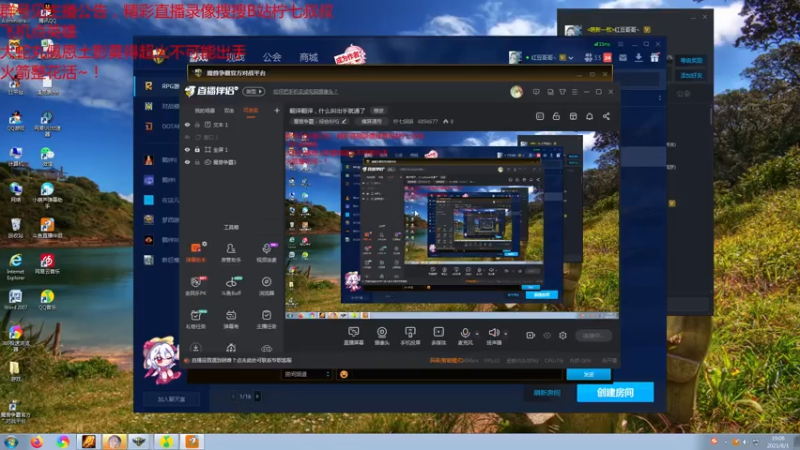
Task: Select the second scene tab
Action: (229, 111)
